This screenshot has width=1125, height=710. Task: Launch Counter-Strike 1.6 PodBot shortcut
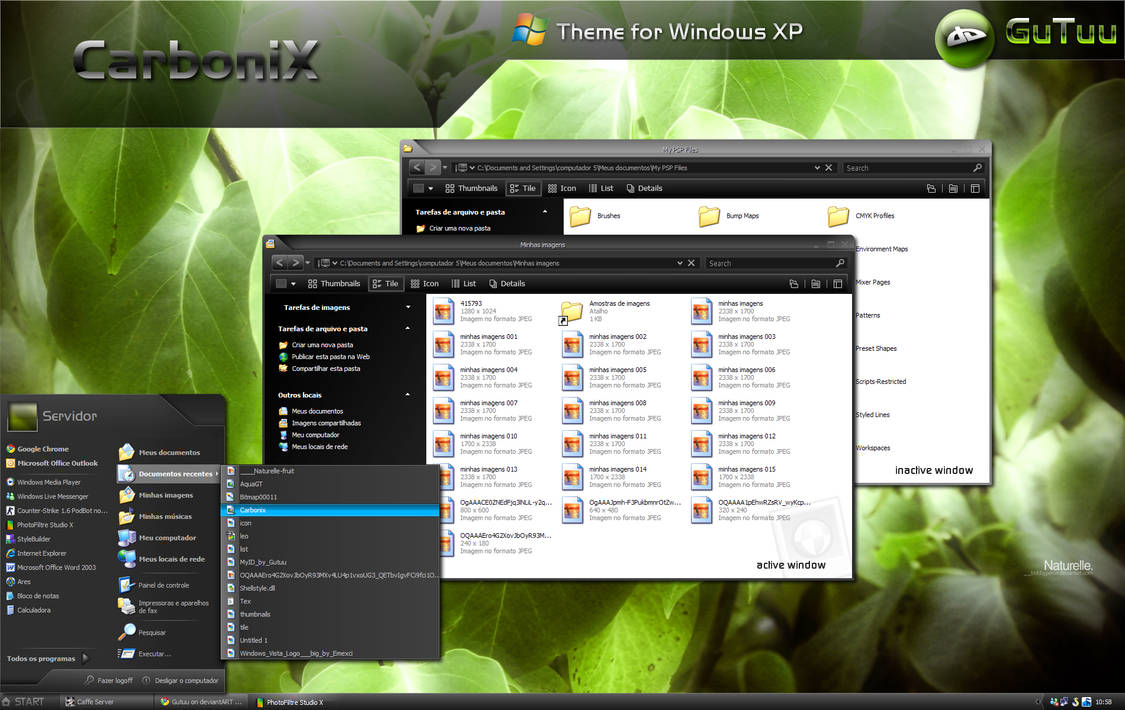57,511
